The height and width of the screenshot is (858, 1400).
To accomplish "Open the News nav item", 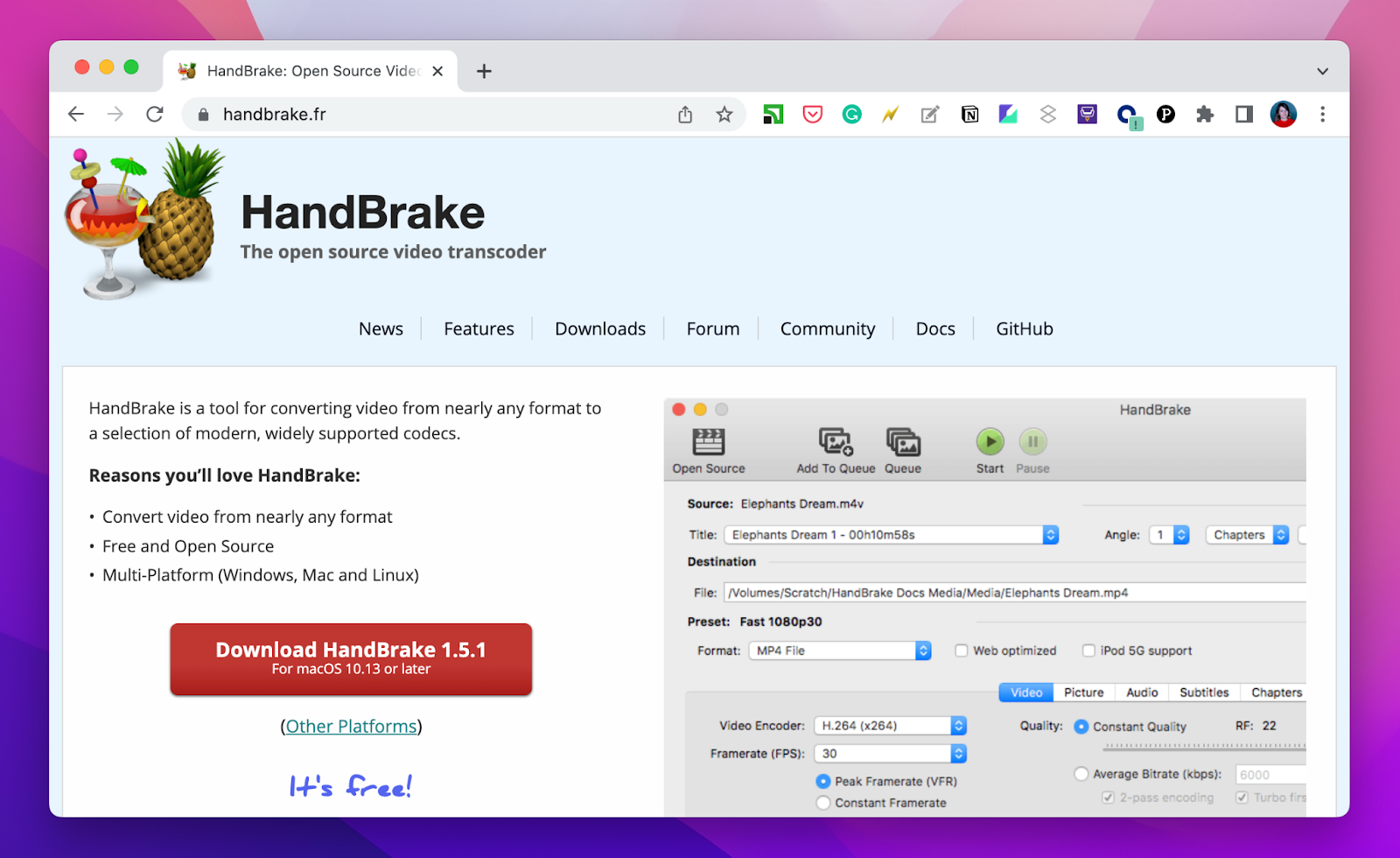I will tap(381, 328).
